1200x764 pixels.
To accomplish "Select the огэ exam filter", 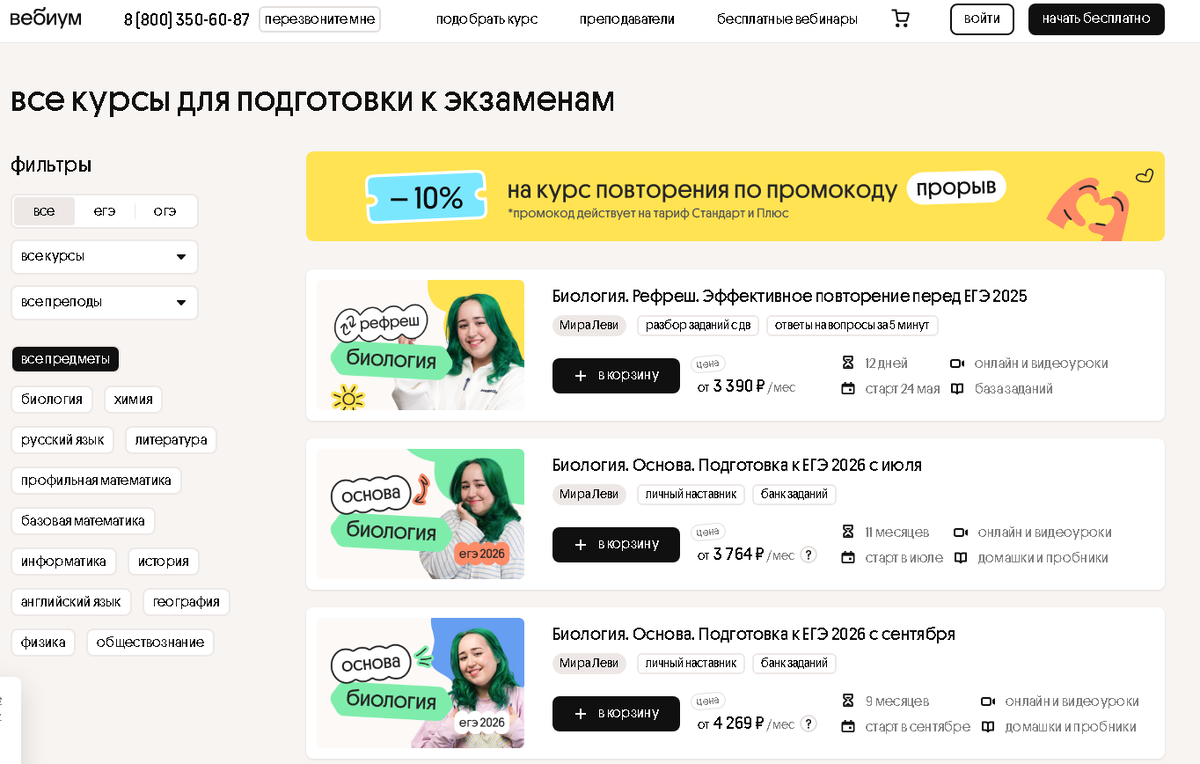I will pos(165,211).
